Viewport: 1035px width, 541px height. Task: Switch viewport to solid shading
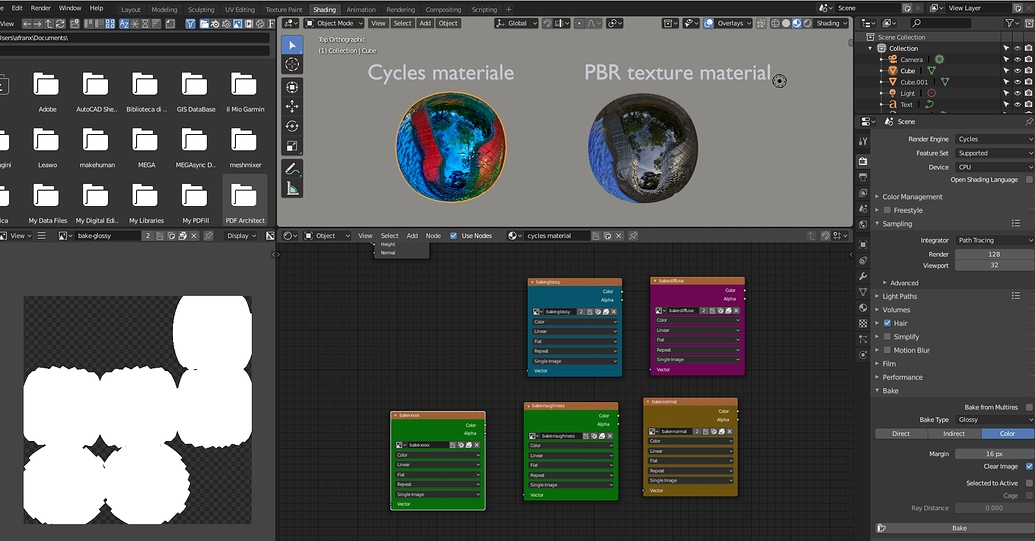point(785,23)
